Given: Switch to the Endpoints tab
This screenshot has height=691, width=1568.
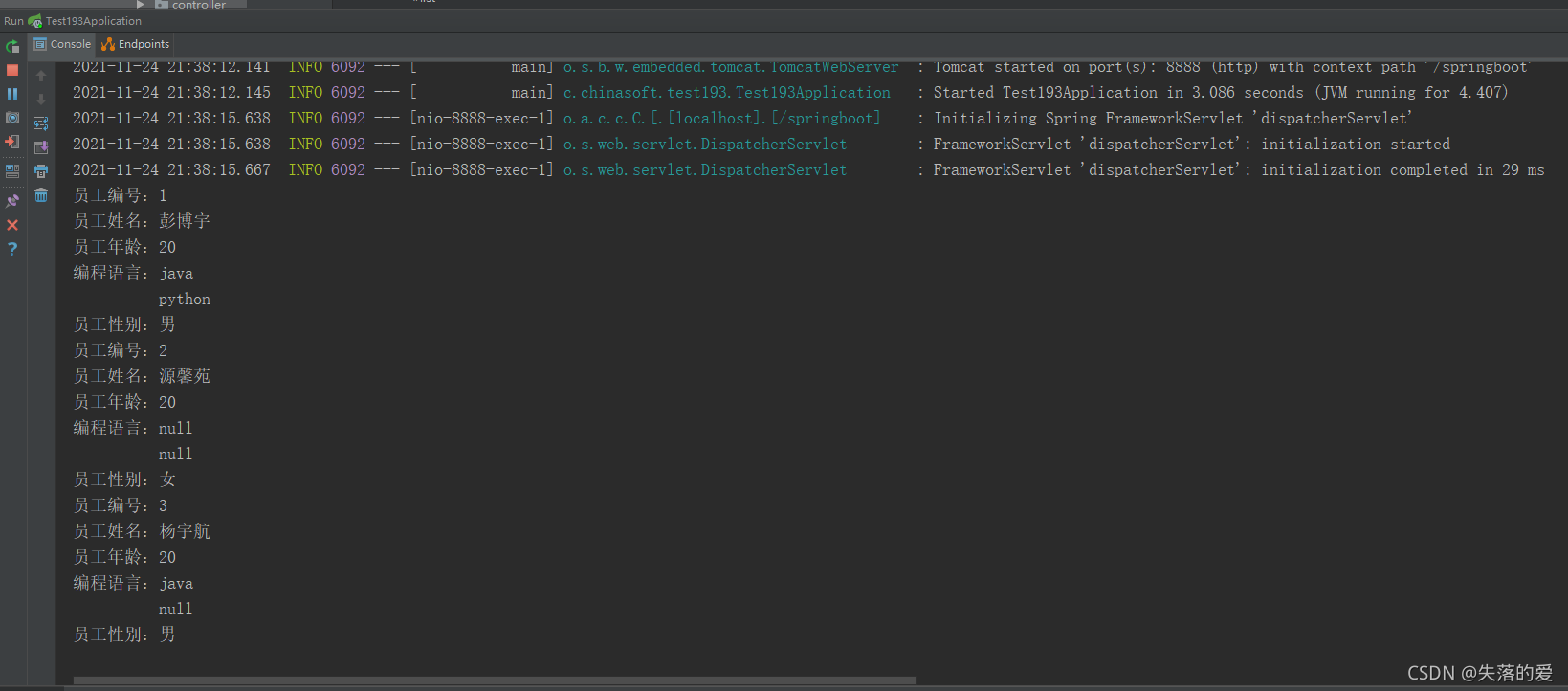Looking at the screenshot, I should (136, 44).
